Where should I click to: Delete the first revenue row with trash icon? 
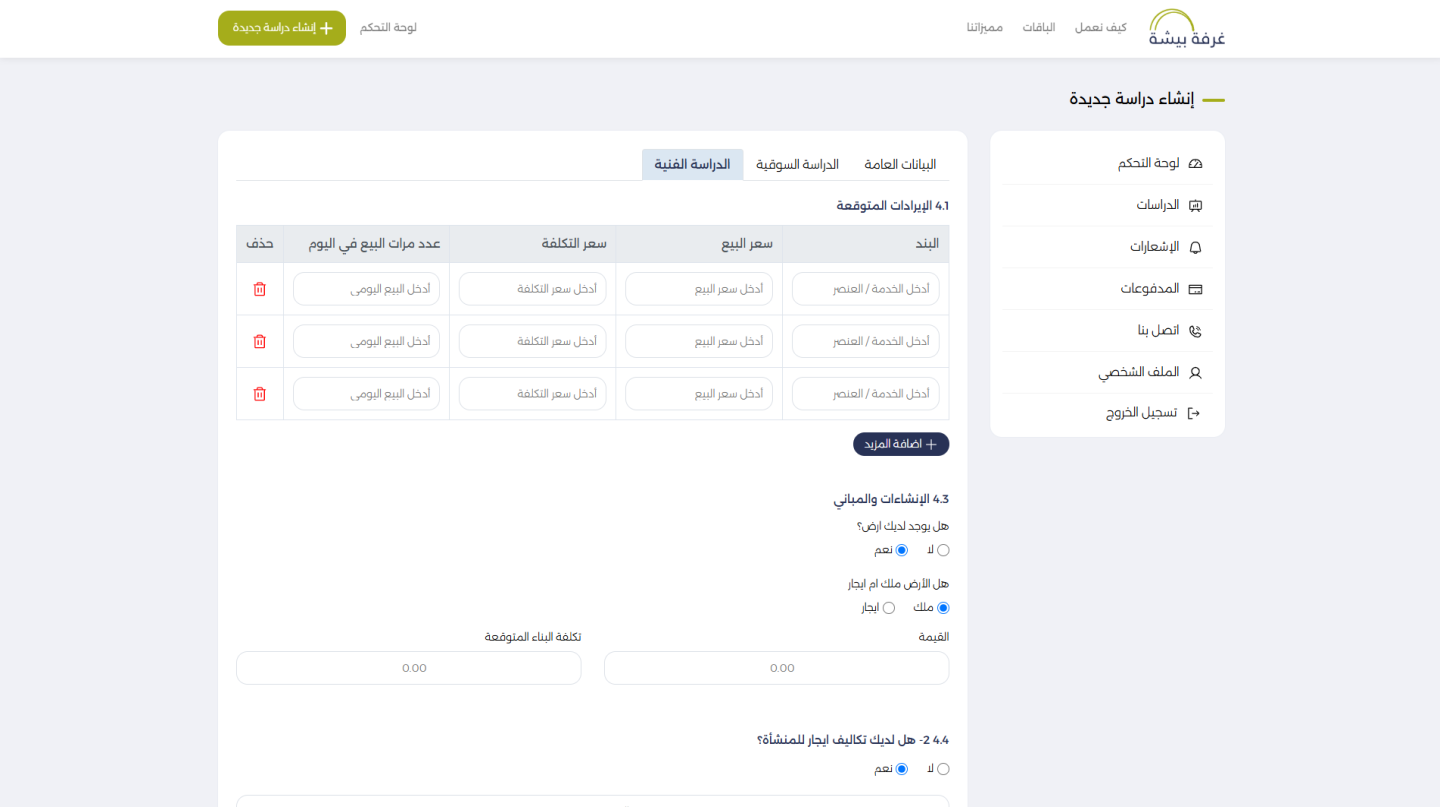point(260,289)
